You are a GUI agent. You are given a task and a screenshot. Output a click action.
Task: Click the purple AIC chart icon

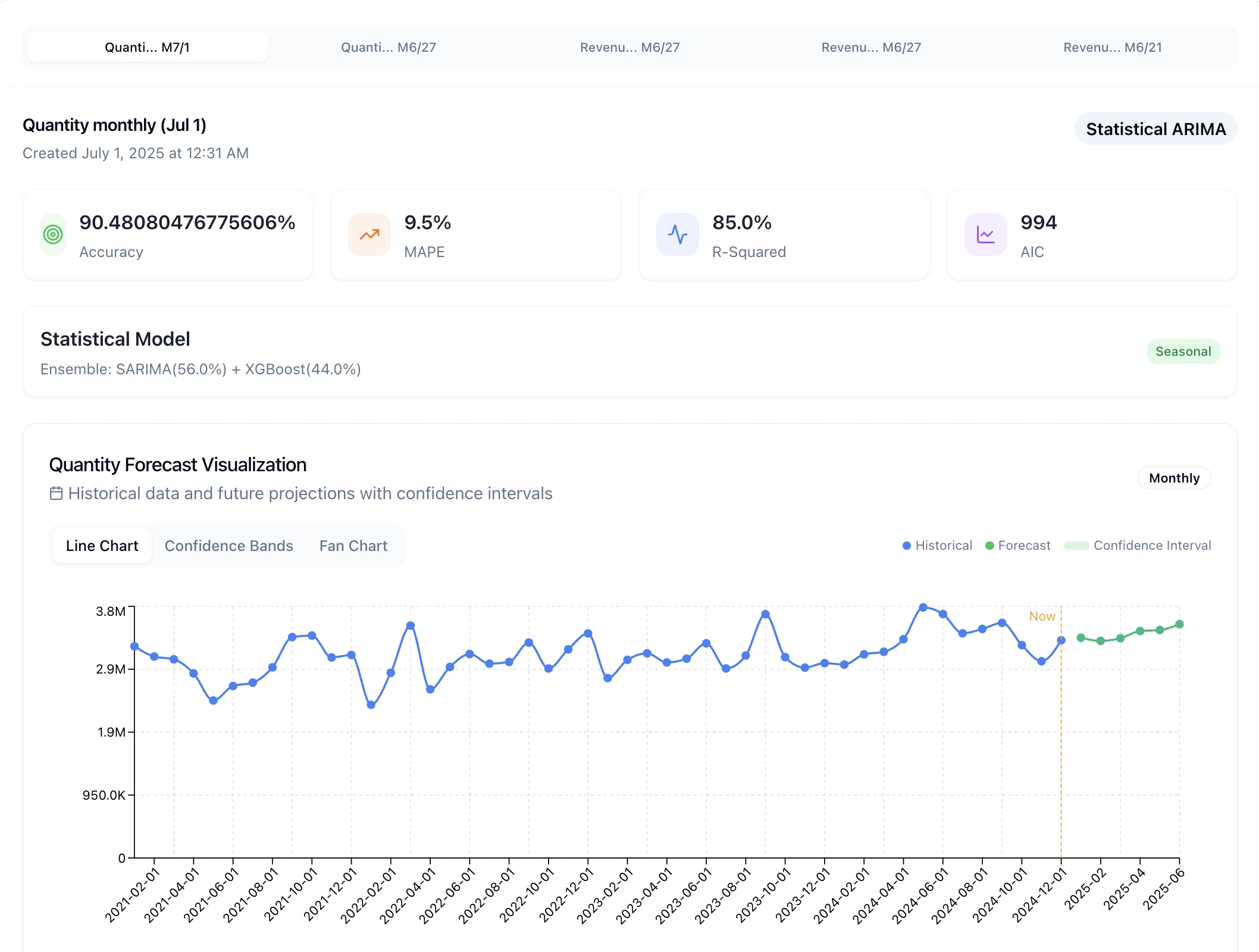pyautogui.click(x=985, y=234)
